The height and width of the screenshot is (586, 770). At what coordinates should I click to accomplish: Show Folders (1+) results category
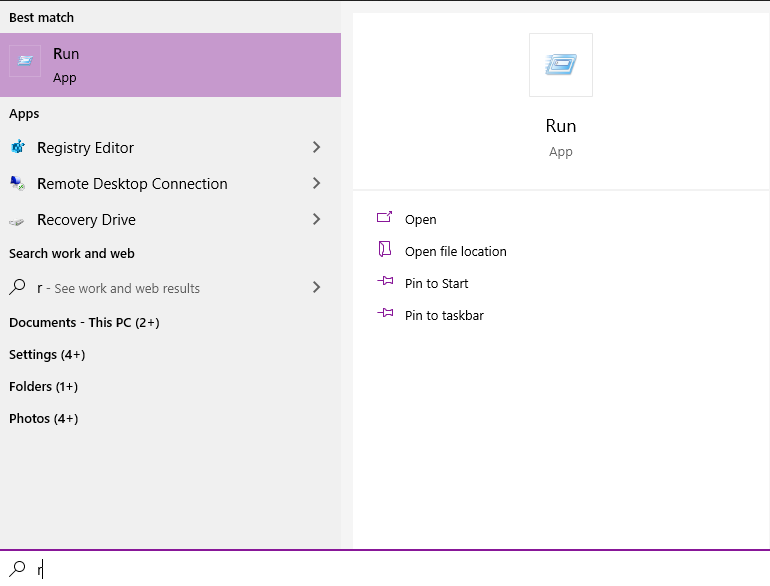[43, 387]
